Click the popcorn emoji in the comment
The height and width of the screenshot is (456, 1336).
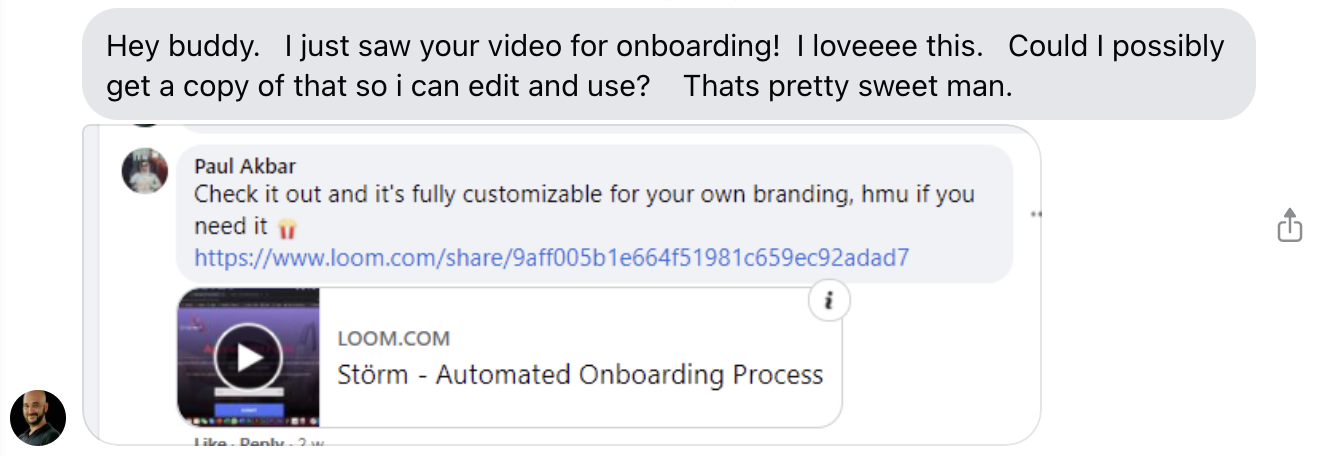coord(288,228)
